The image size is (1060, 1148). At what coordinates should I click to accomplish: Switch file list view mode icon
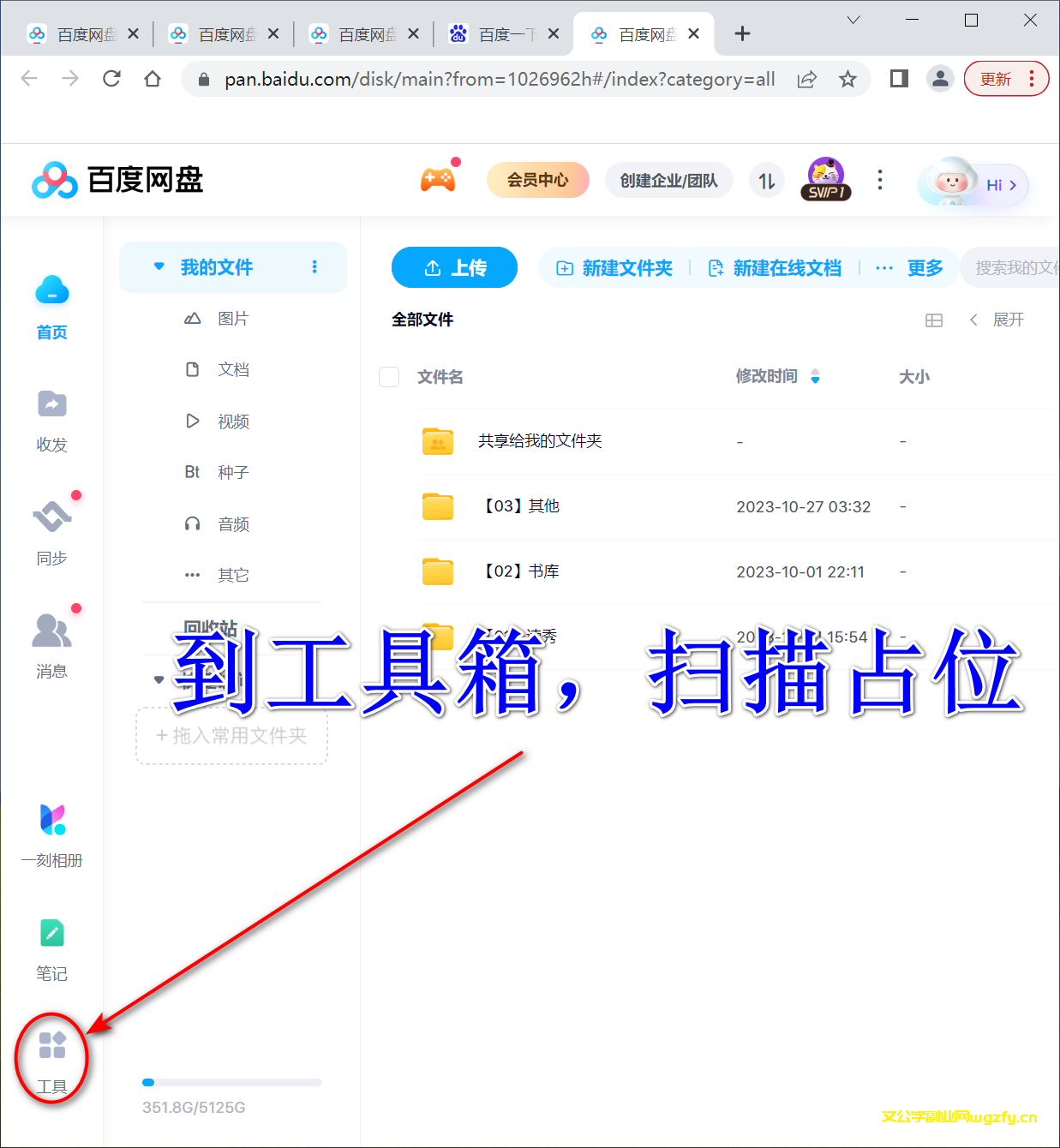[x=934, y=320]
